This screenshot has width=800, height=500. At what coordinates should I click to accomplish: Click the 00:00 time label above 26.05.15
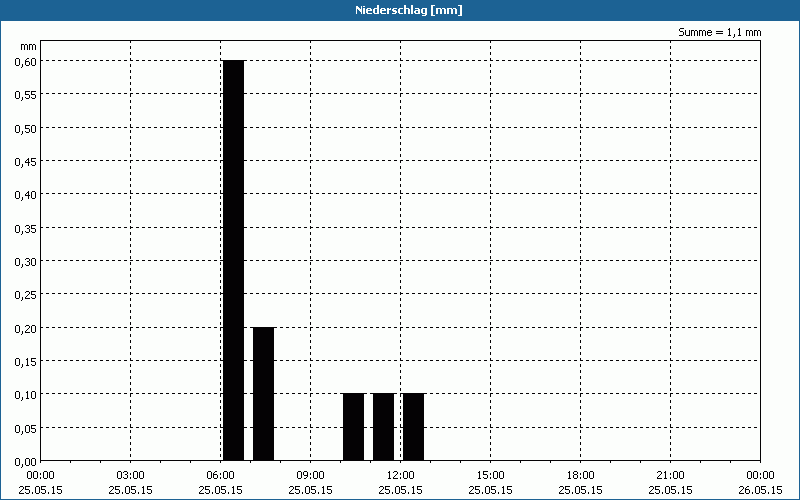(x=760, y=476)
